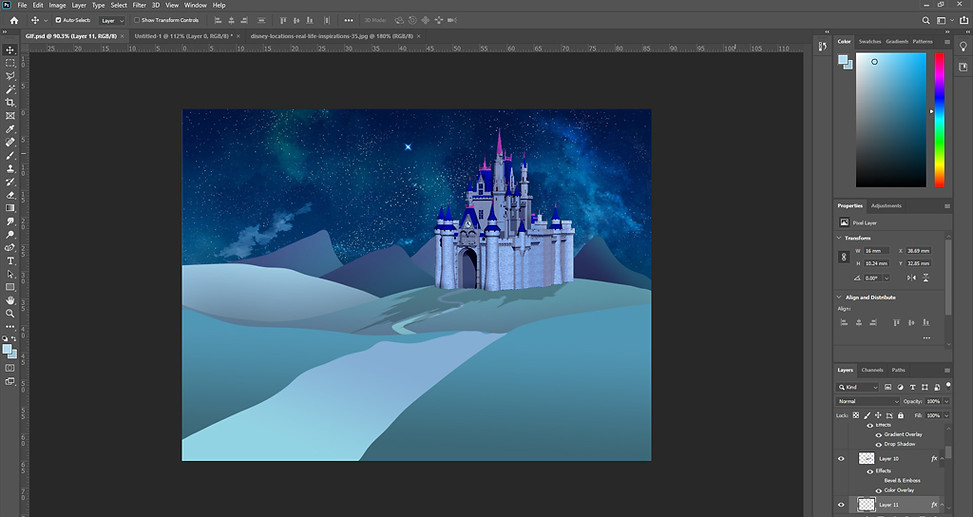Open the layer filter Kind dropdown
This screenshot has width=973, height=517.
coord(858,387)
